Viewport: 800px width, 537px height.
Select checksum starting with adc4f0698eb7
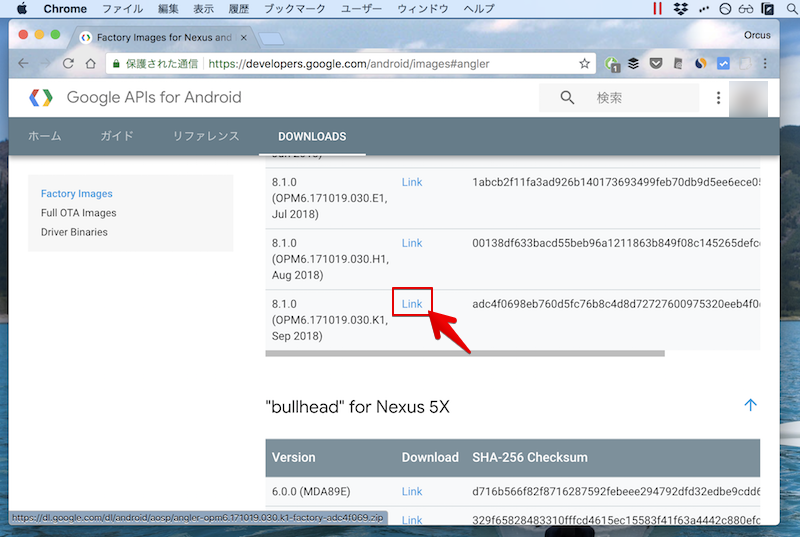click(616, 304)
